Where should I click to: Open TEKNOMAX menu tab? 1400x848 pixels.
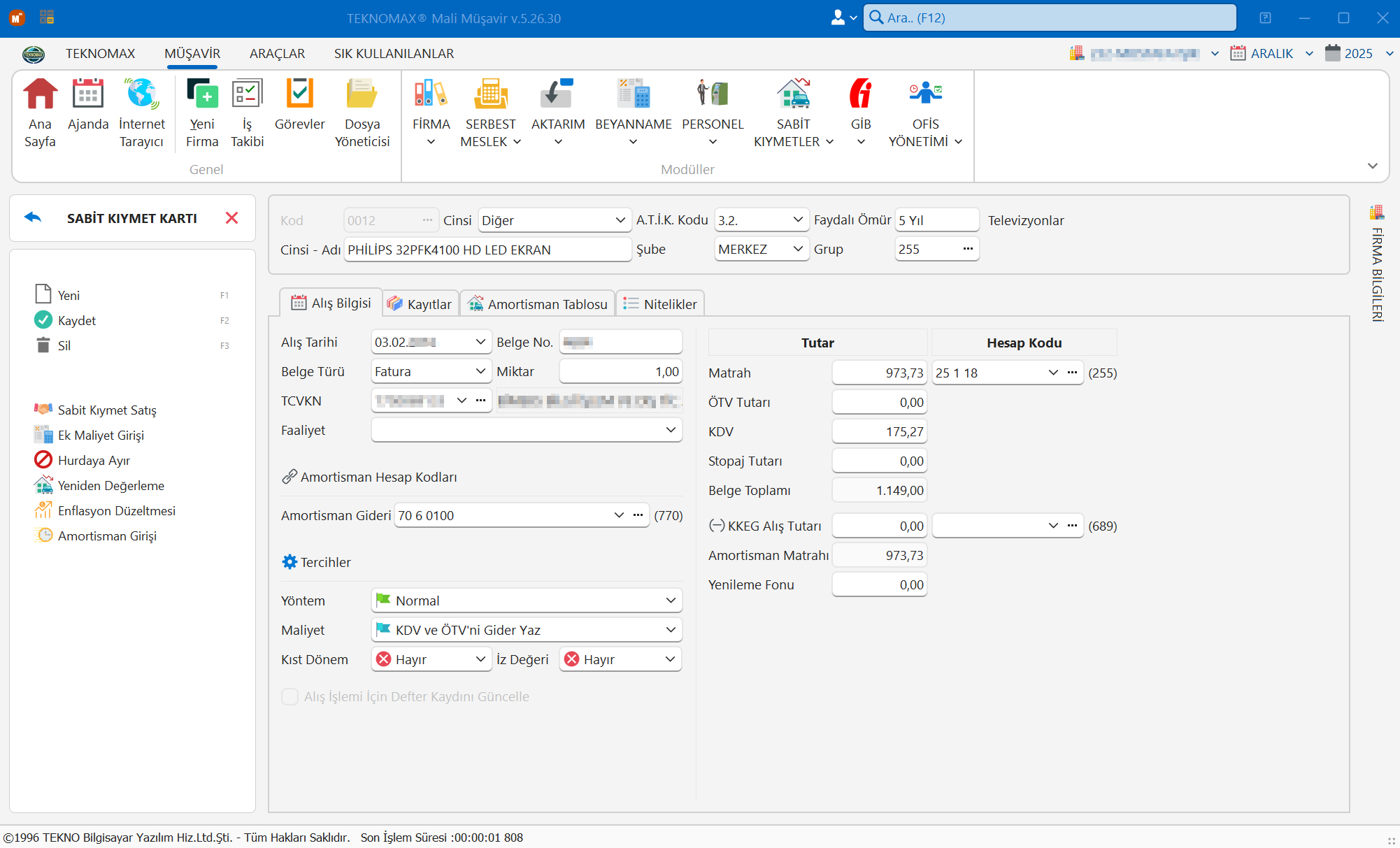(100, 53)
